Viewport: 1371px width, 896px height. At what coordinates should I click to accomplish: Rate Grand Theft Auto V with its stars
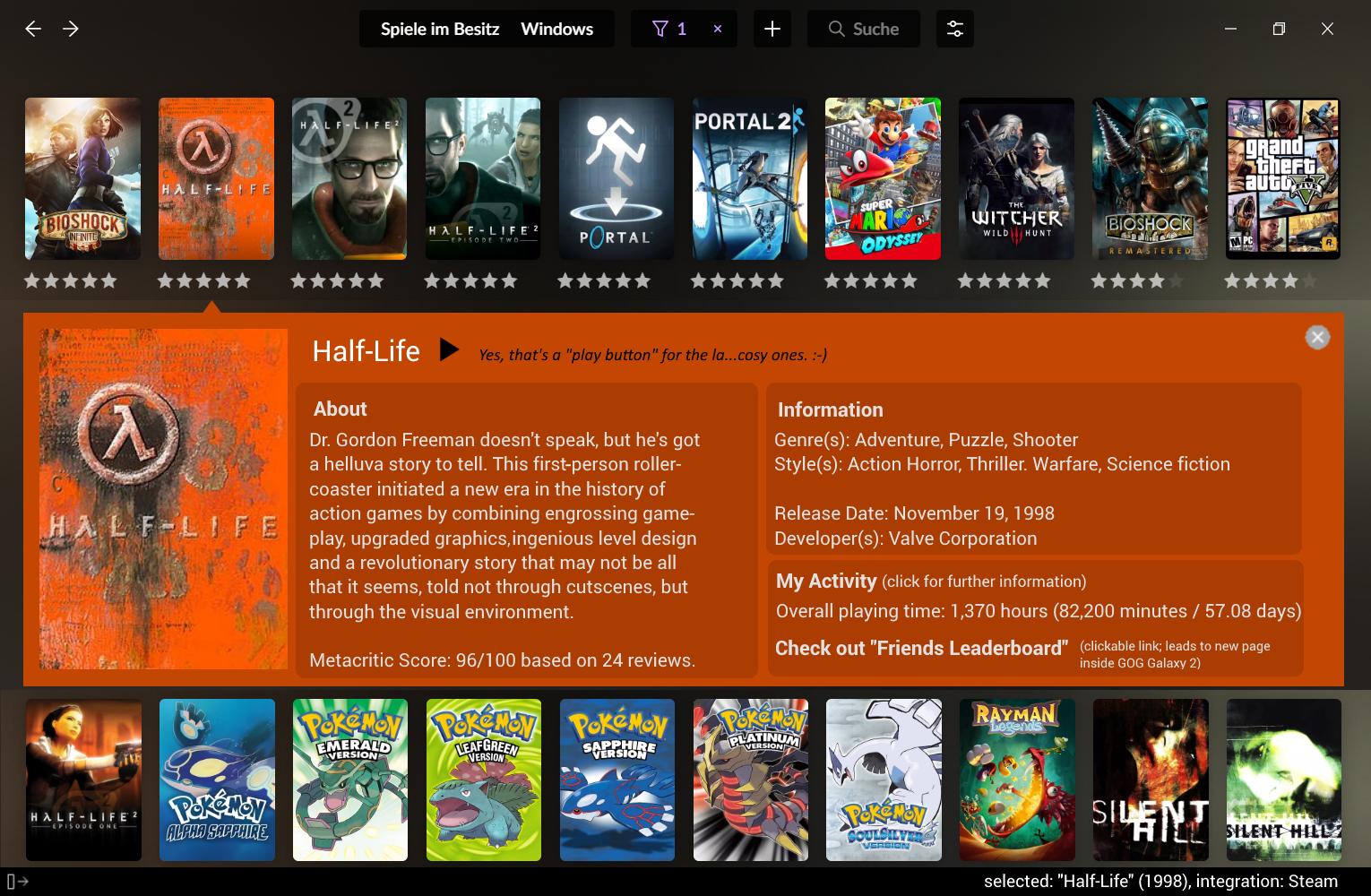click(1271, 281)
